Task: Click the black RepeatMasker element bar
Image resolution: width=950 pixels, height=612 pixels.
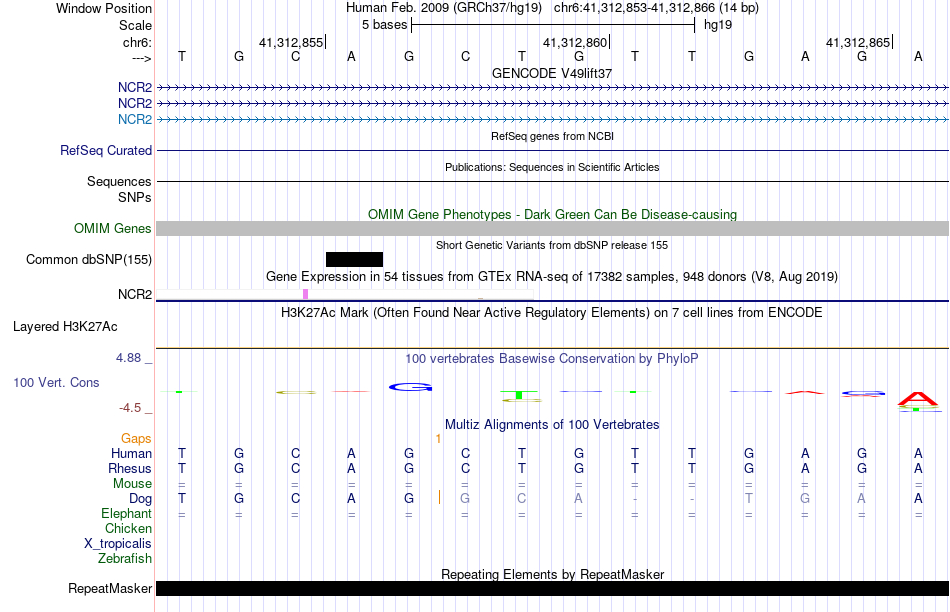Action: [553, 588]
